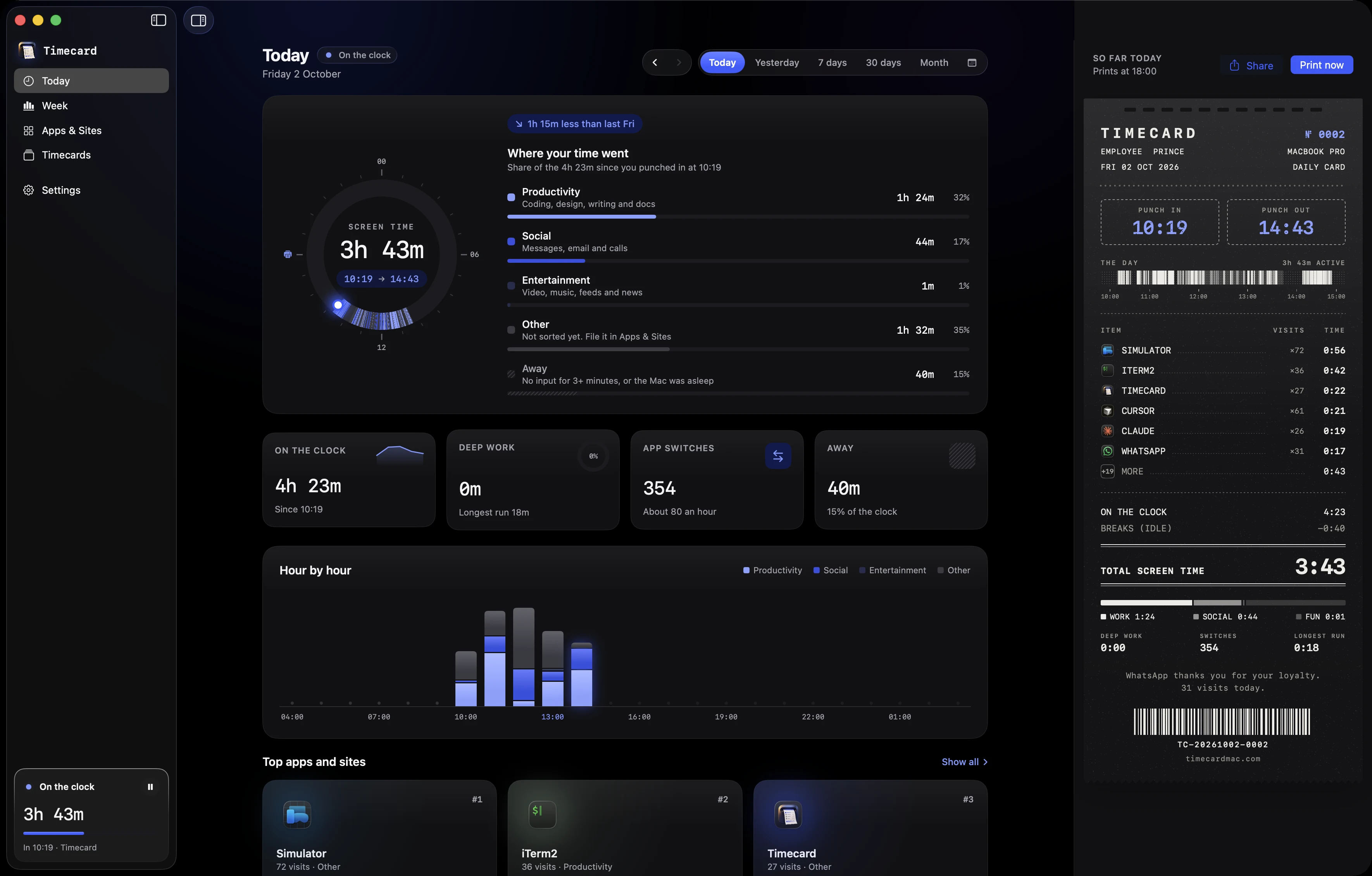The image size is (1372, 876).
Task: Go to previous day arrow
Action: coord(655,63)
